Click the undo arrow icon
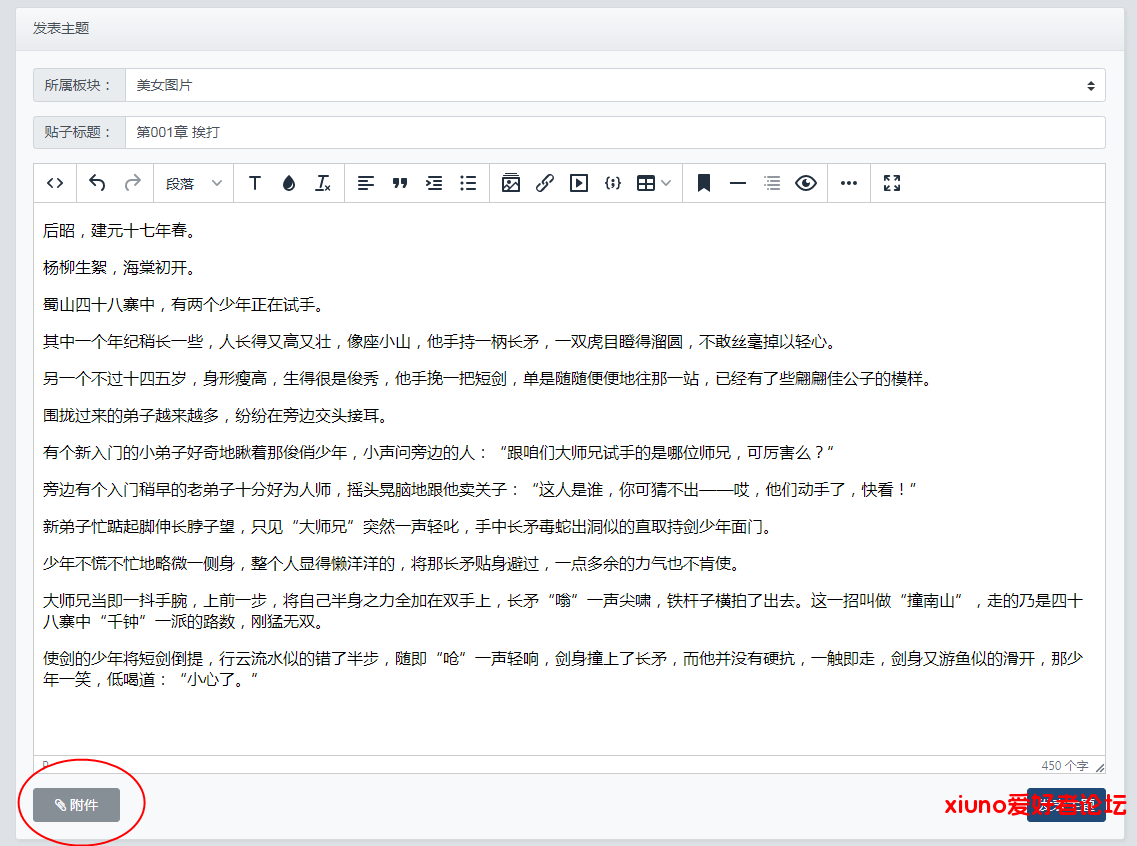This screenshot has height=846, width=1137. [x=97, y=183]
